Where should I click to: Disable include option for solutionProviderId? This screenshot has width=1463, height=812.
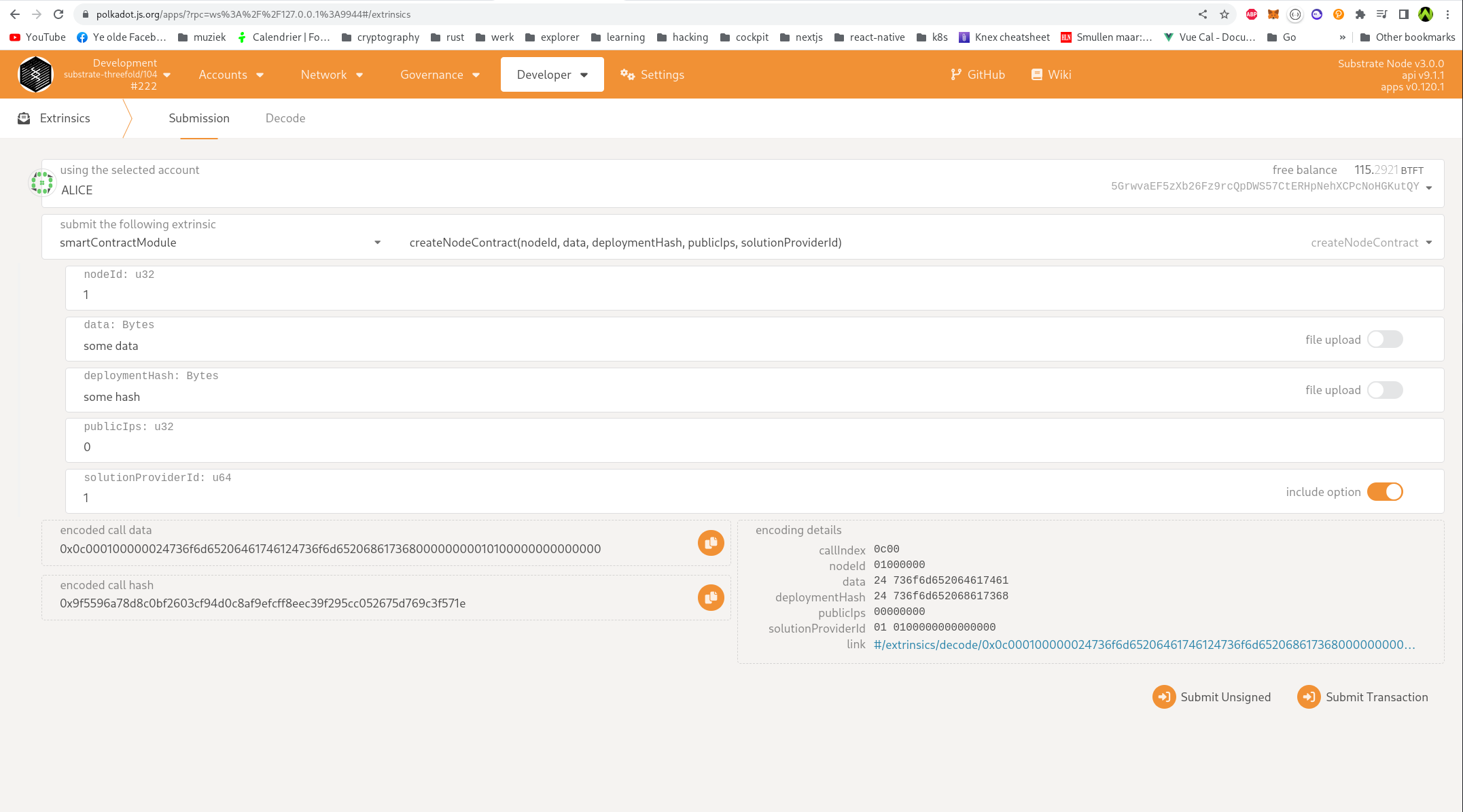click(1385, 492)
